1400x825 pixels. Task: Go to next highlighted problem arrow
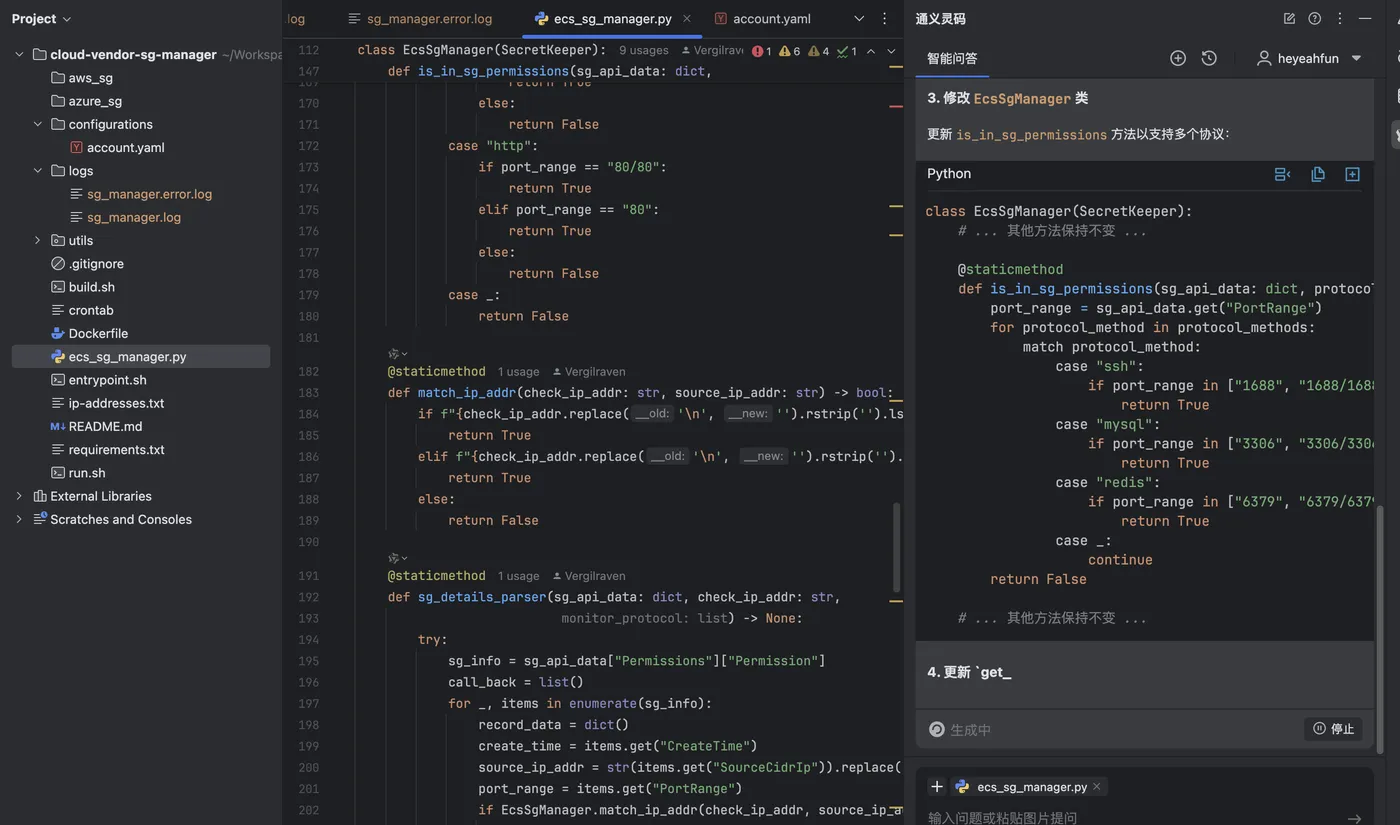pos(891,51)
